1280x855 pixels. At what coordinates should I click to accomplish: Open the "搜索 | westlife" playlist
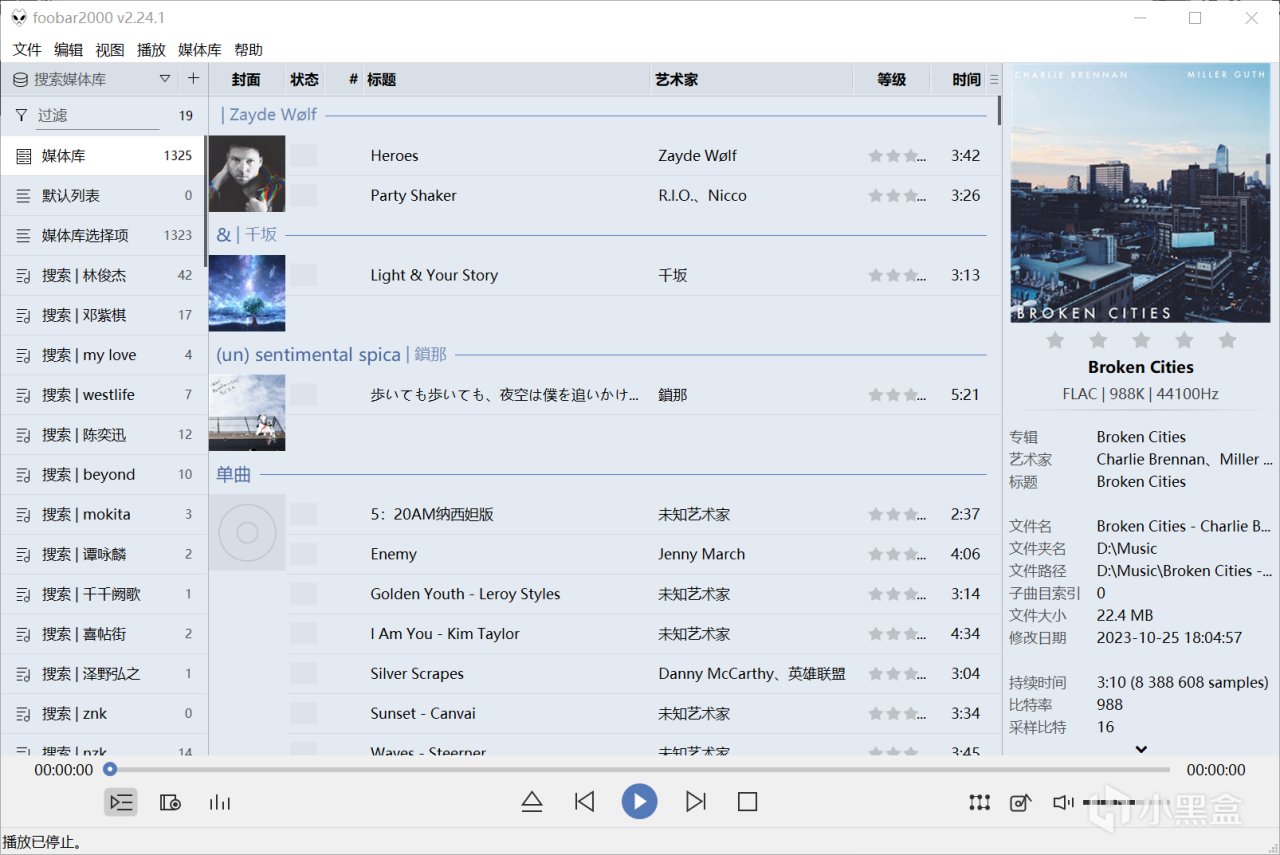(104, 394)
